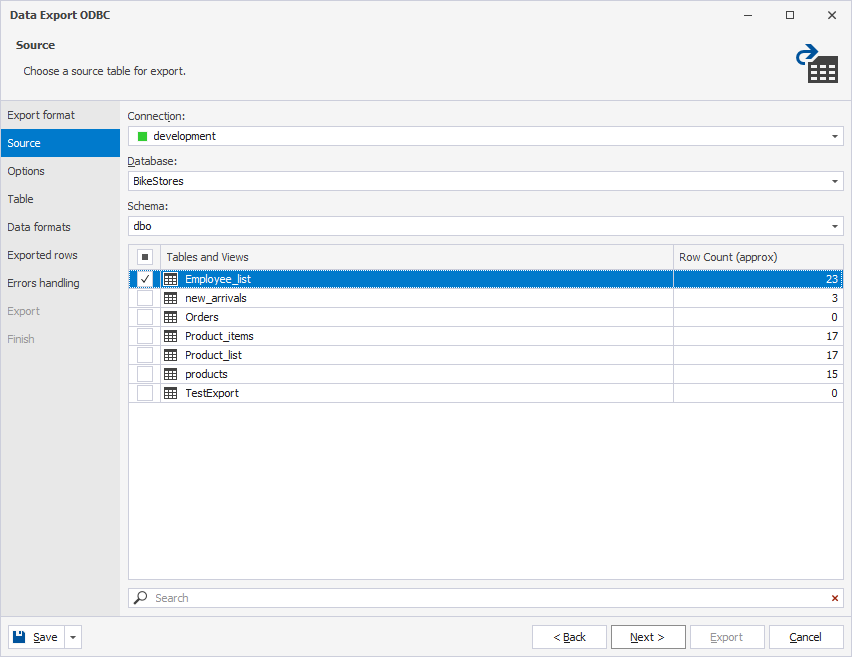Click the table icon next to Product_items
Image resolution: width=852 pixels, height=657 pixels.
click(x=171, y=336)
